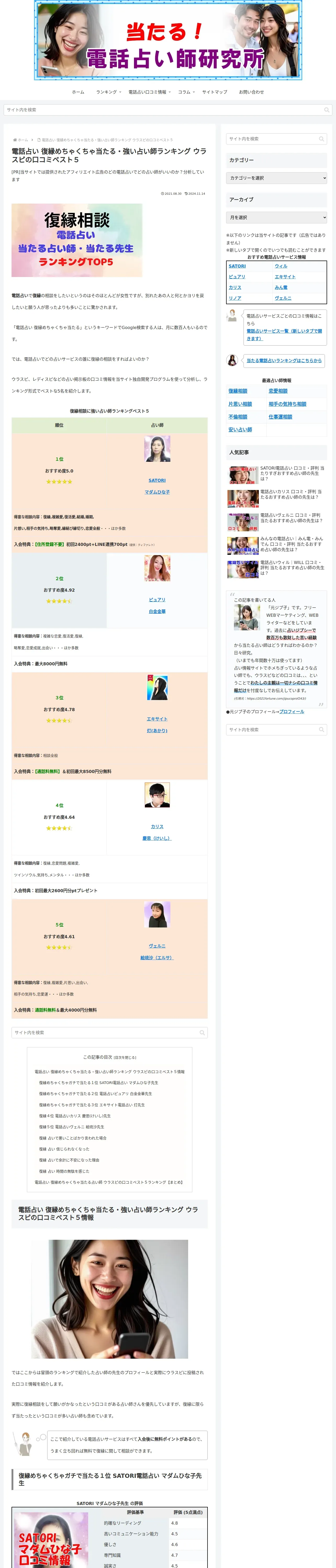Click the 復縁相談 ランキングTOP5 eyecatch image
The width and height of the screenshot is (336, 1568).
pyautogui.click(x=77, y=240)
